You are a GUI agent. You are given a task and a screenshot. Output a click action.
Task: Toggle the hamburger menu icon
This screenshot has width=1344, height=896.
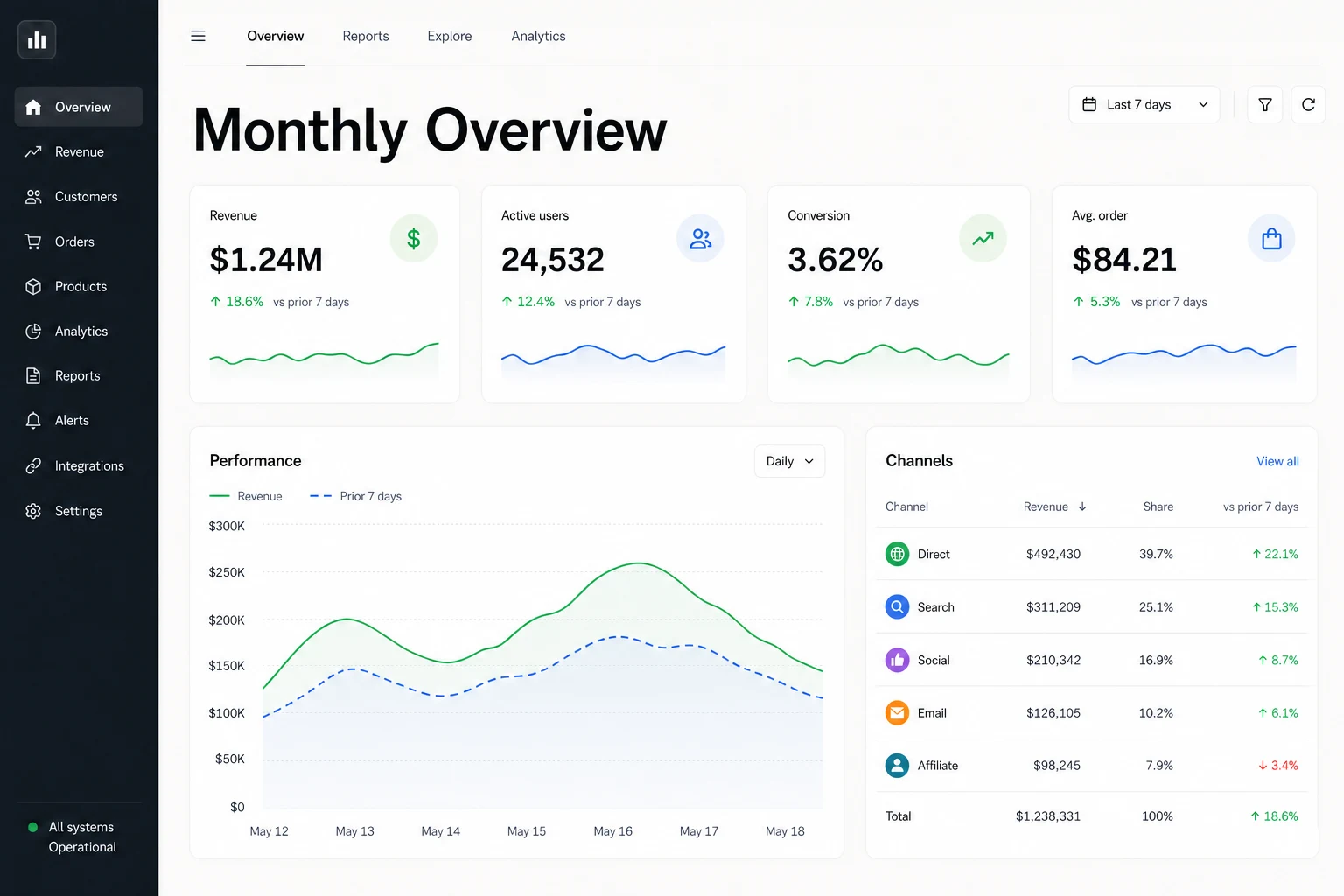coord(199,36)
